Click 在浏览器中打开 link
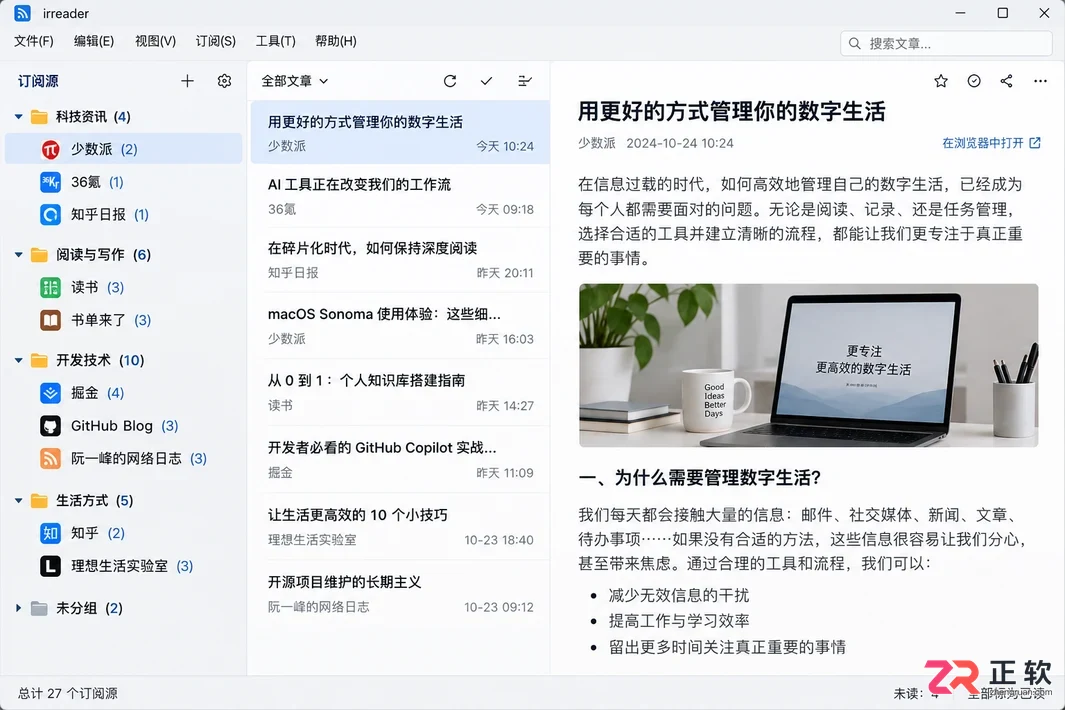 click(x=991, y=143)
